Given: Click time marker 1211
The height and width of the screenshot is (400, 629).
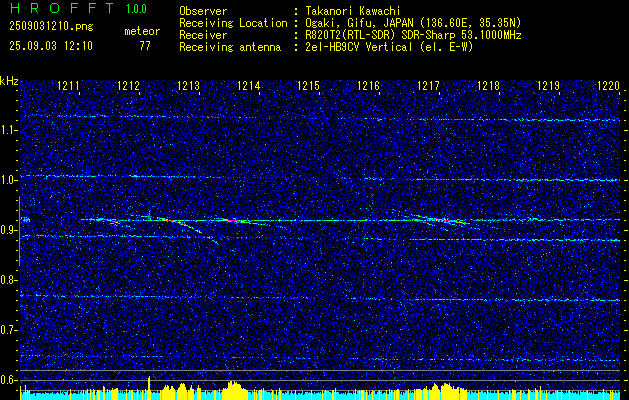Looking at the screenshot, I should (68, 85).
